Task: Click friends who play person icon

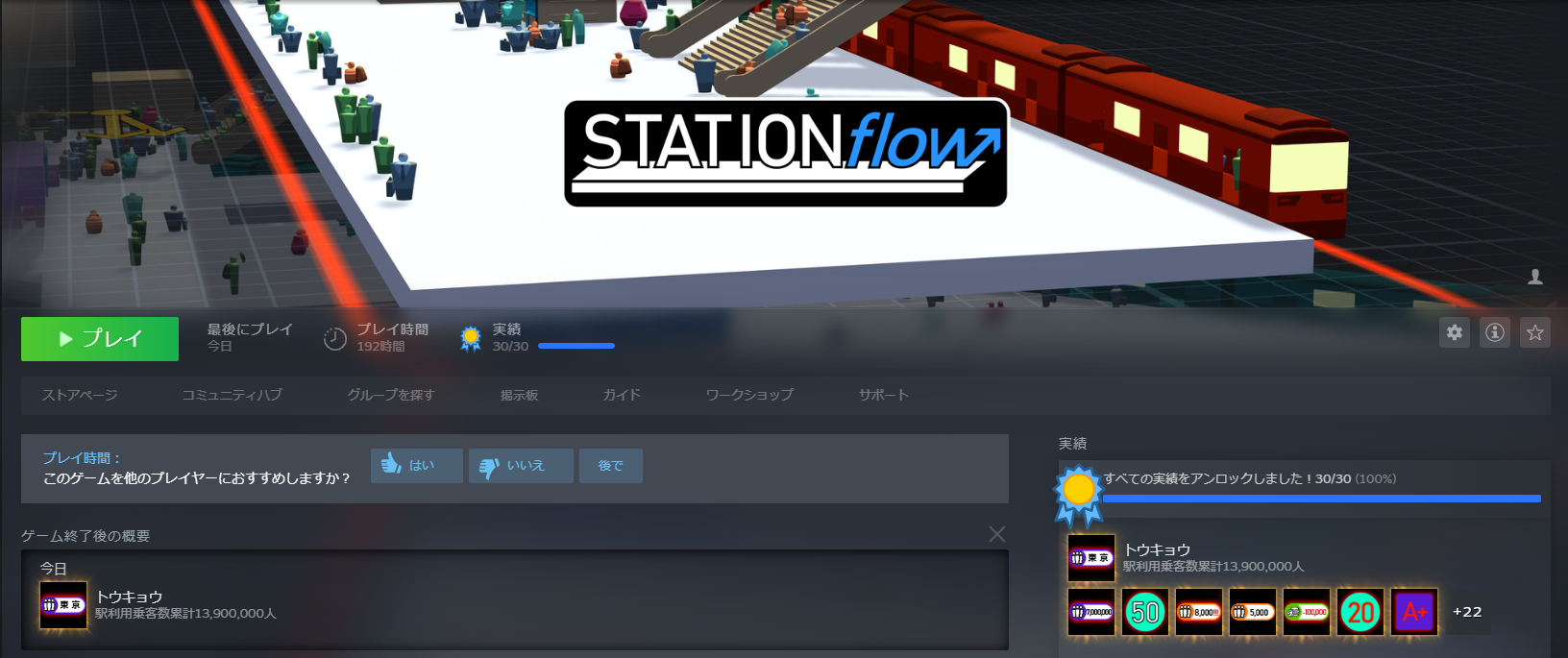Action: pos(1535,277)
